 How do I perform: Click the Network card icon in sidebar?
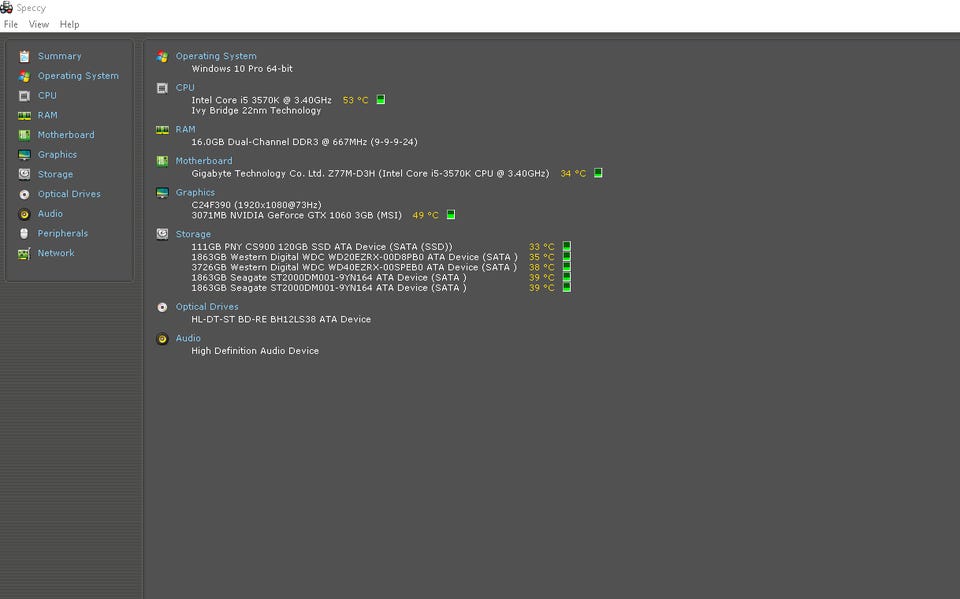[x=24, y=253]
